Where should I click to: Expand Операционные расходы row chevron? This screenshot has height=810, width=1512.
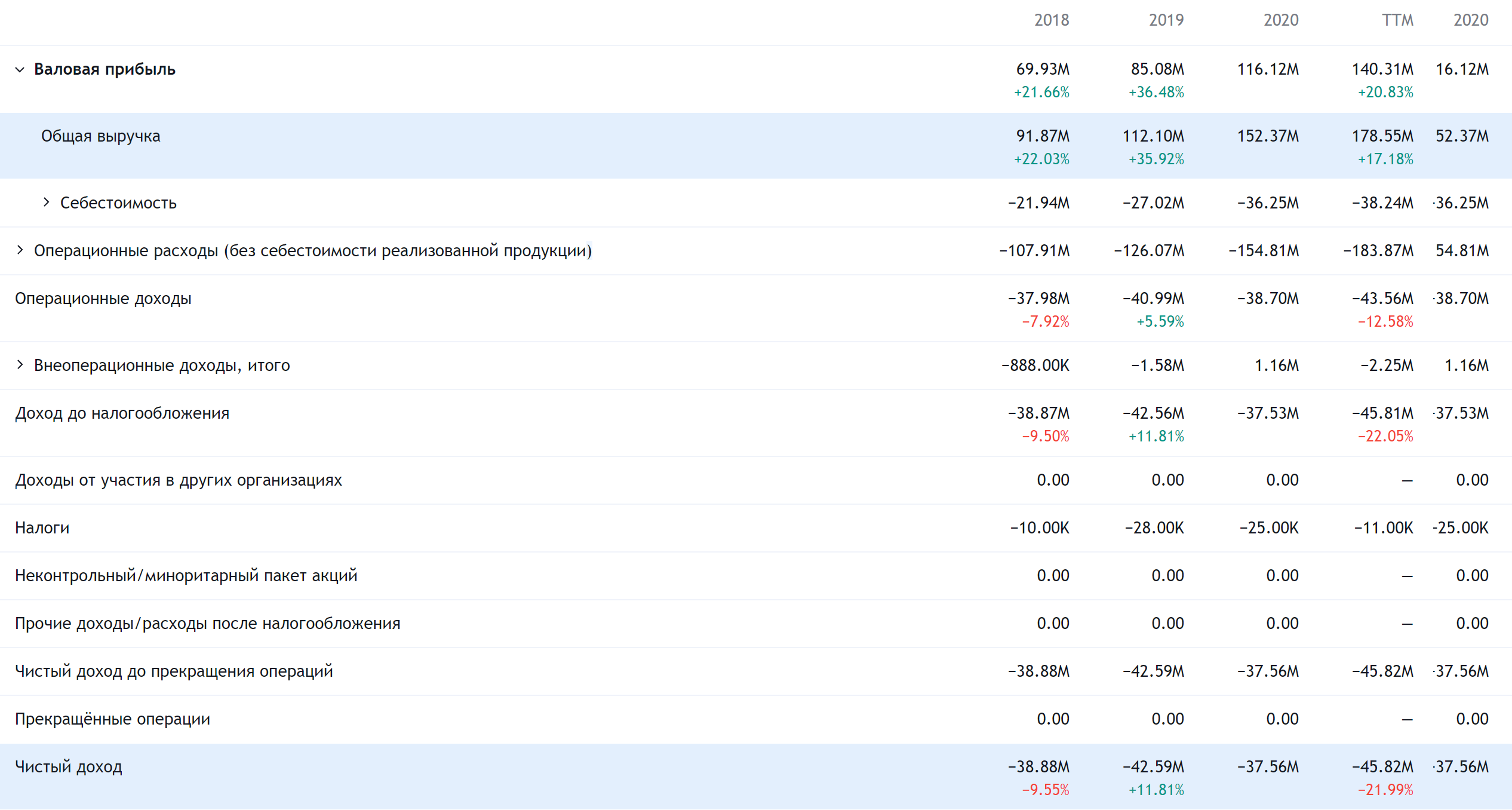point(20,250)
